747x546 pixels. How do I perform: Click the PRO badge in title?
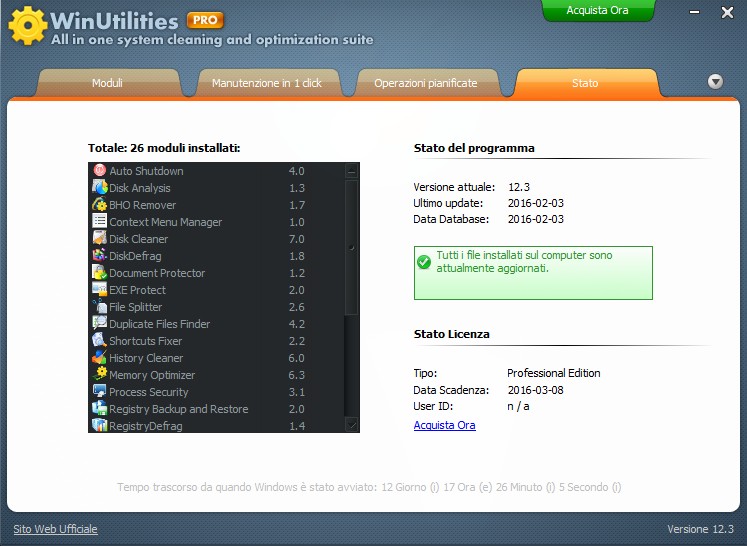(x=205, y=20)
